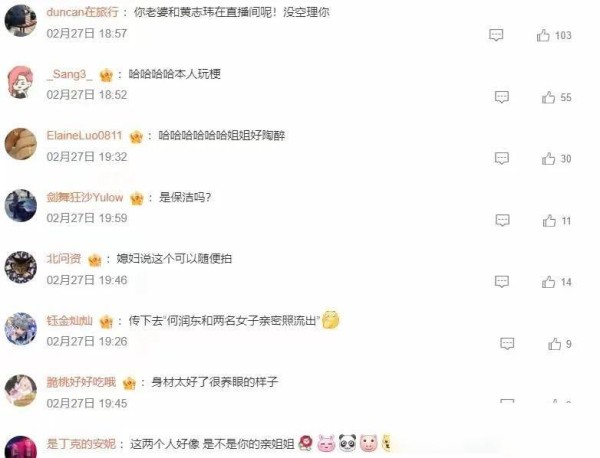Open the _Sang3_ user profile link
The height and width of the screenshot is (458, 600).
(x=69, y=74)
